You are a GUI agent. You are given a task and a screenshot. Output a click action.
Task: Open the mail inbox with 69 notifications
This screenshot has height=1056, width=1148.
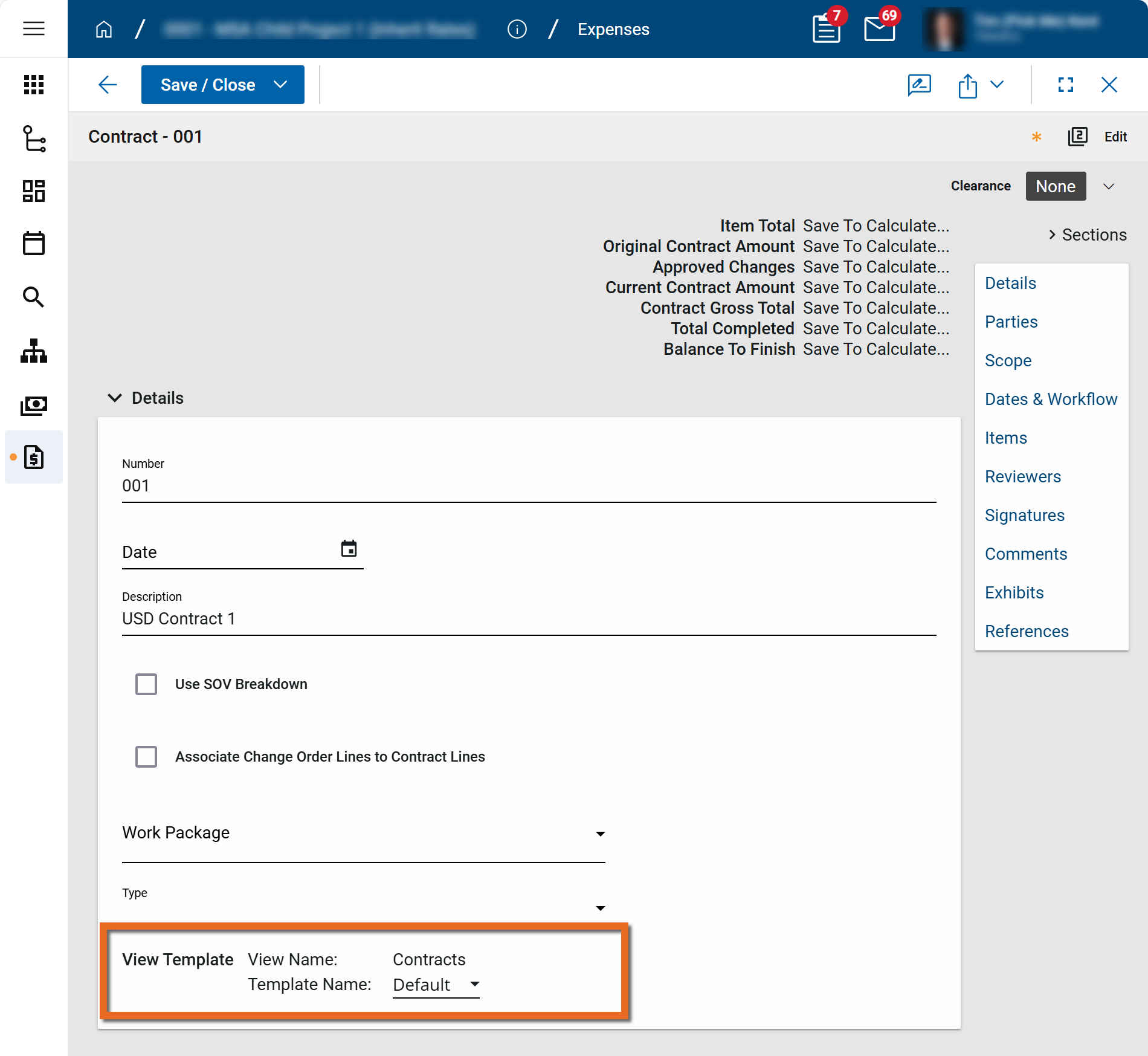[x=879, y=29]
